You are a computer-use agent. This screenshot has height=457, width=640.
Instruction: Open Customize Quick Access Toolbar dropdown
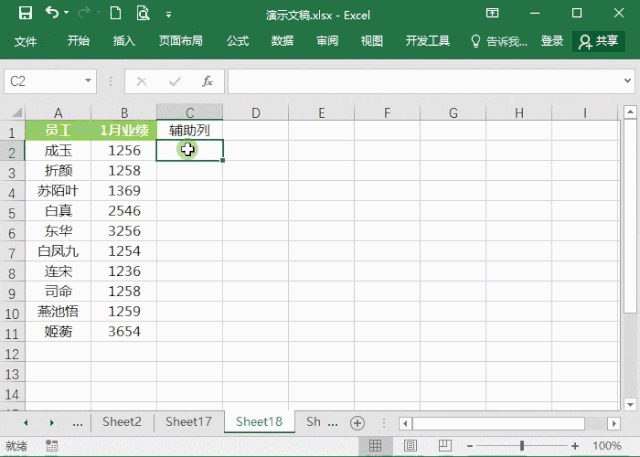(x=168, y=15)
